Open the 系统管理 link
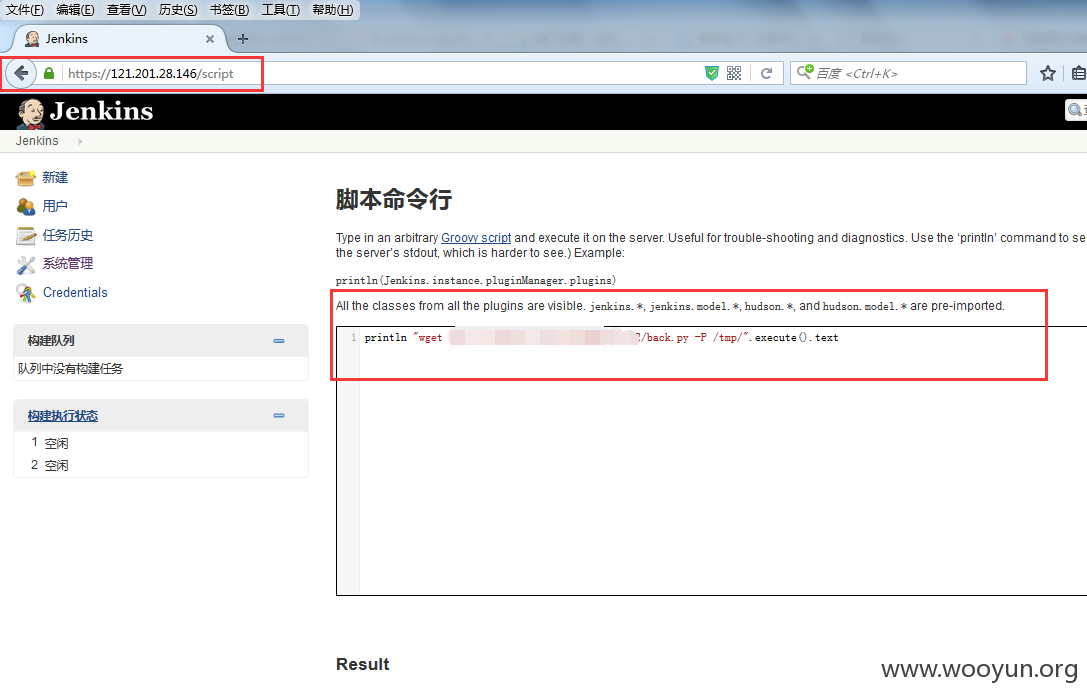Screen dimensions: 1087x698 pos(68,263)
